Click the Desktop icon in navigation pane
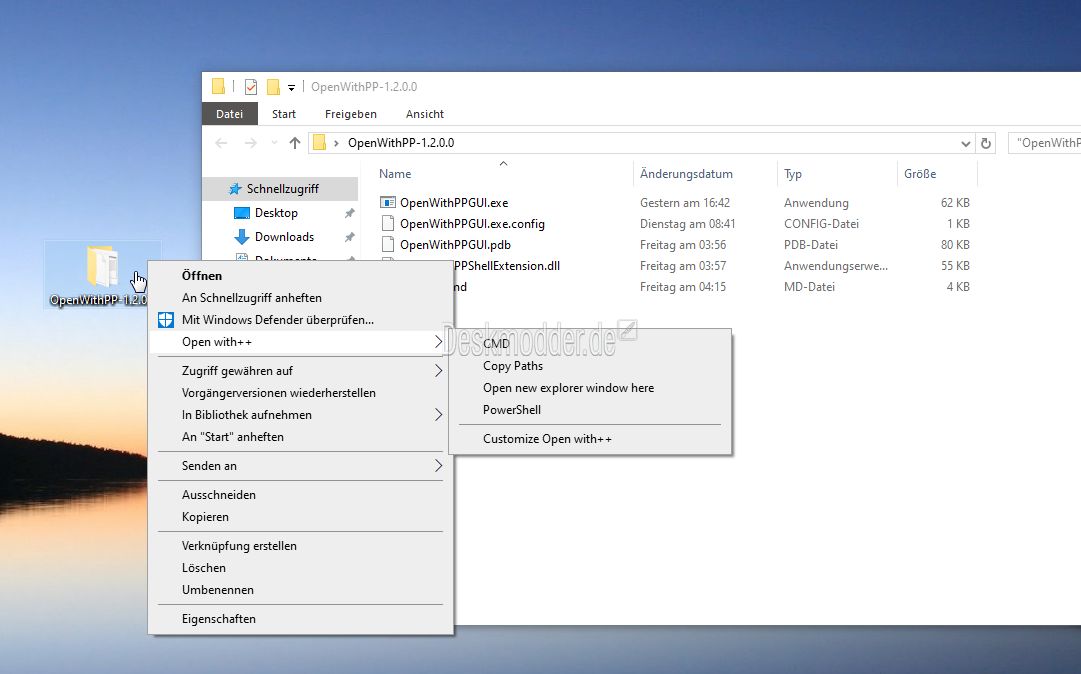 click(241, 213)
